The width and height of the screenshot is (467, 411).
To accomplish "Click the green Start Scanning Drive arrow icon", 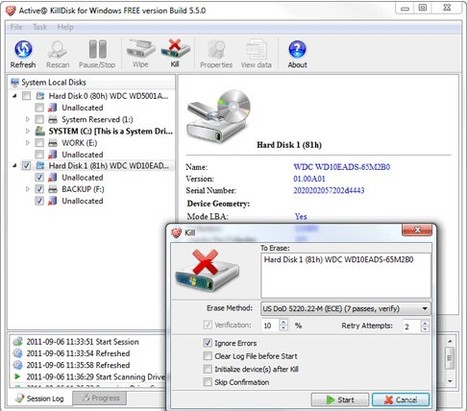I will (17, 377).
